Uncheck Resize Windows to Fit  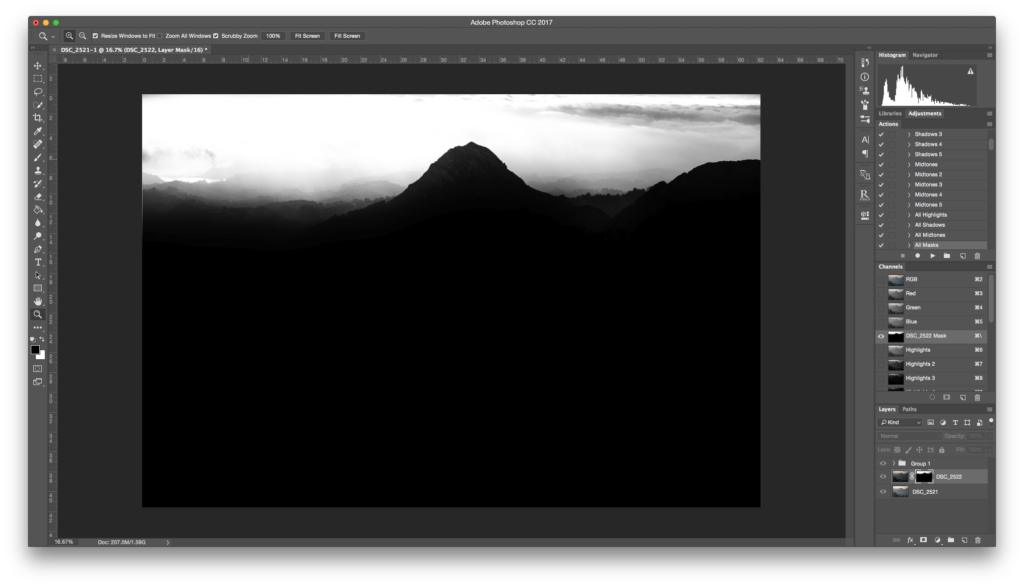pos(94,35)
